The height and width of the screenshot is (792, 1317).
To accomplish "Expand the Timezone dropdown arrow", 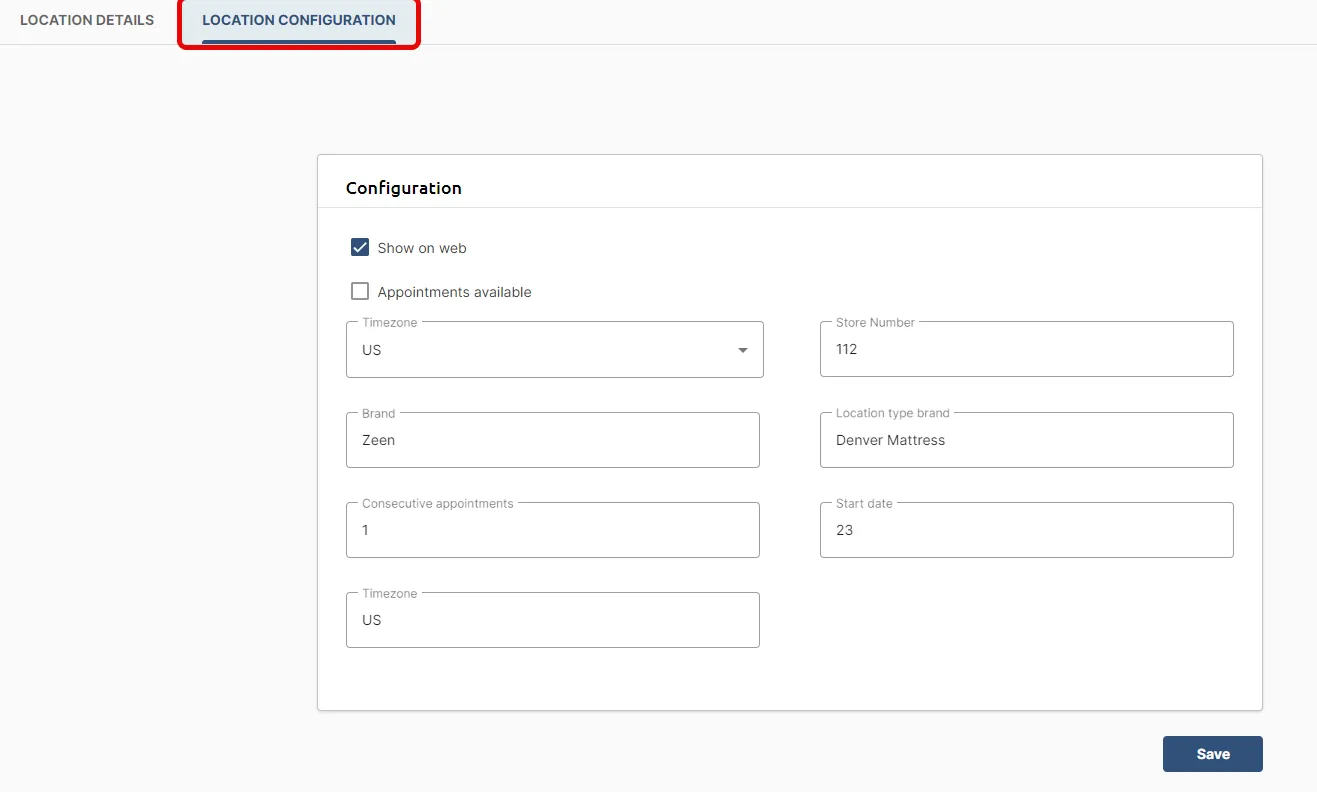I will click(x=742, y=350).
